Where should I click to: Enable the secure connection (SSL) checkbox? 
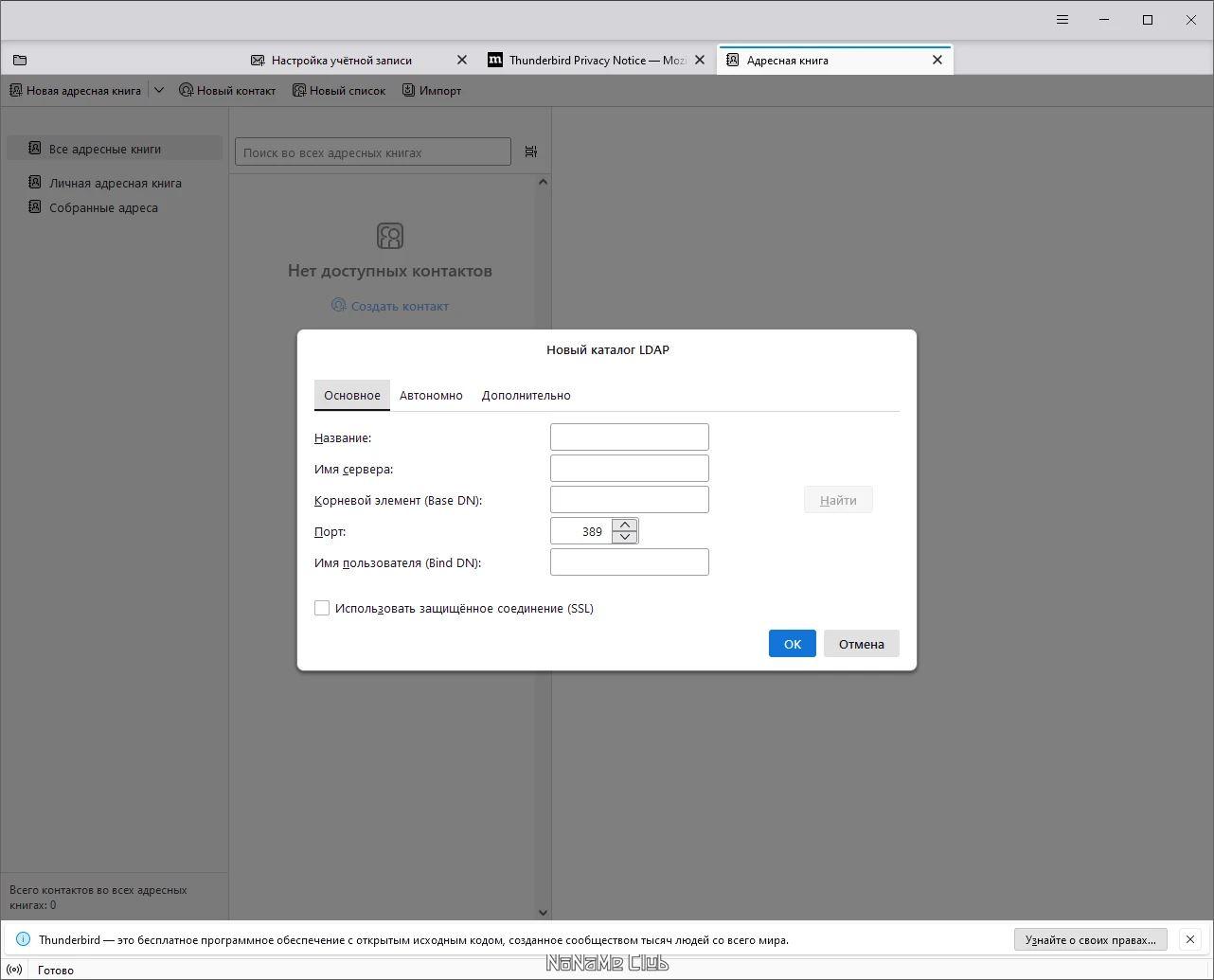pyautogui.click(x=322, y=608)
